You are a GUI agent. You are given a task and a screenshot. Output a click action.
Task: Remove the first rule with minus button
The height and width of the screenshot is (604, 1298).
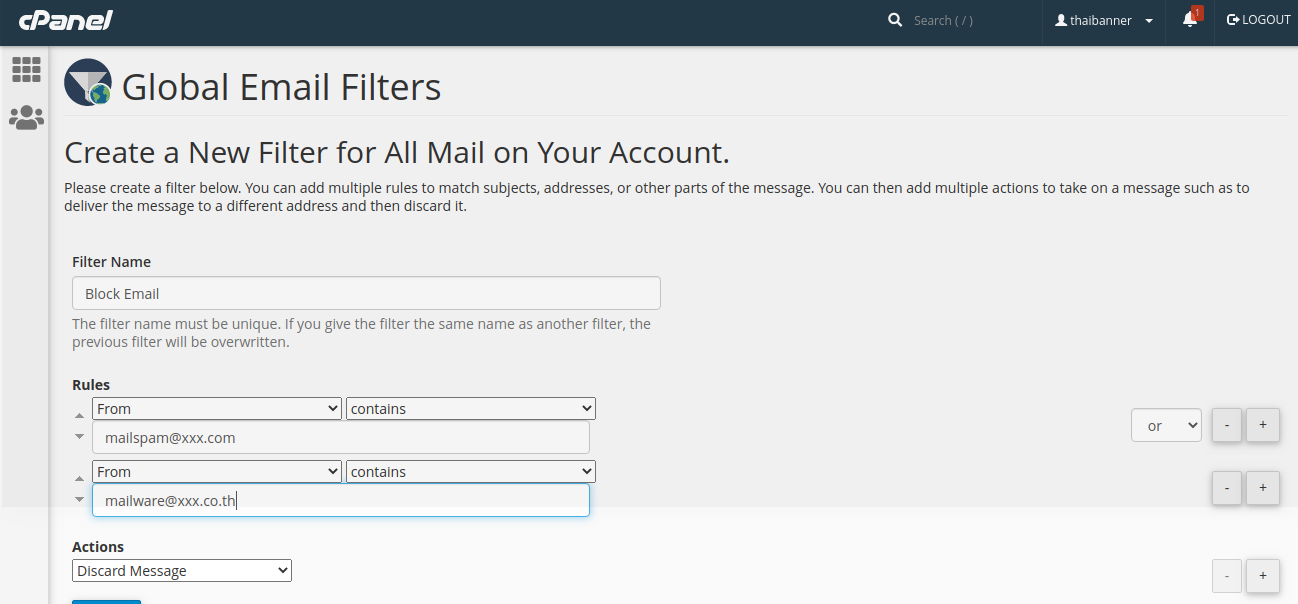click(x=1227, y=425)
